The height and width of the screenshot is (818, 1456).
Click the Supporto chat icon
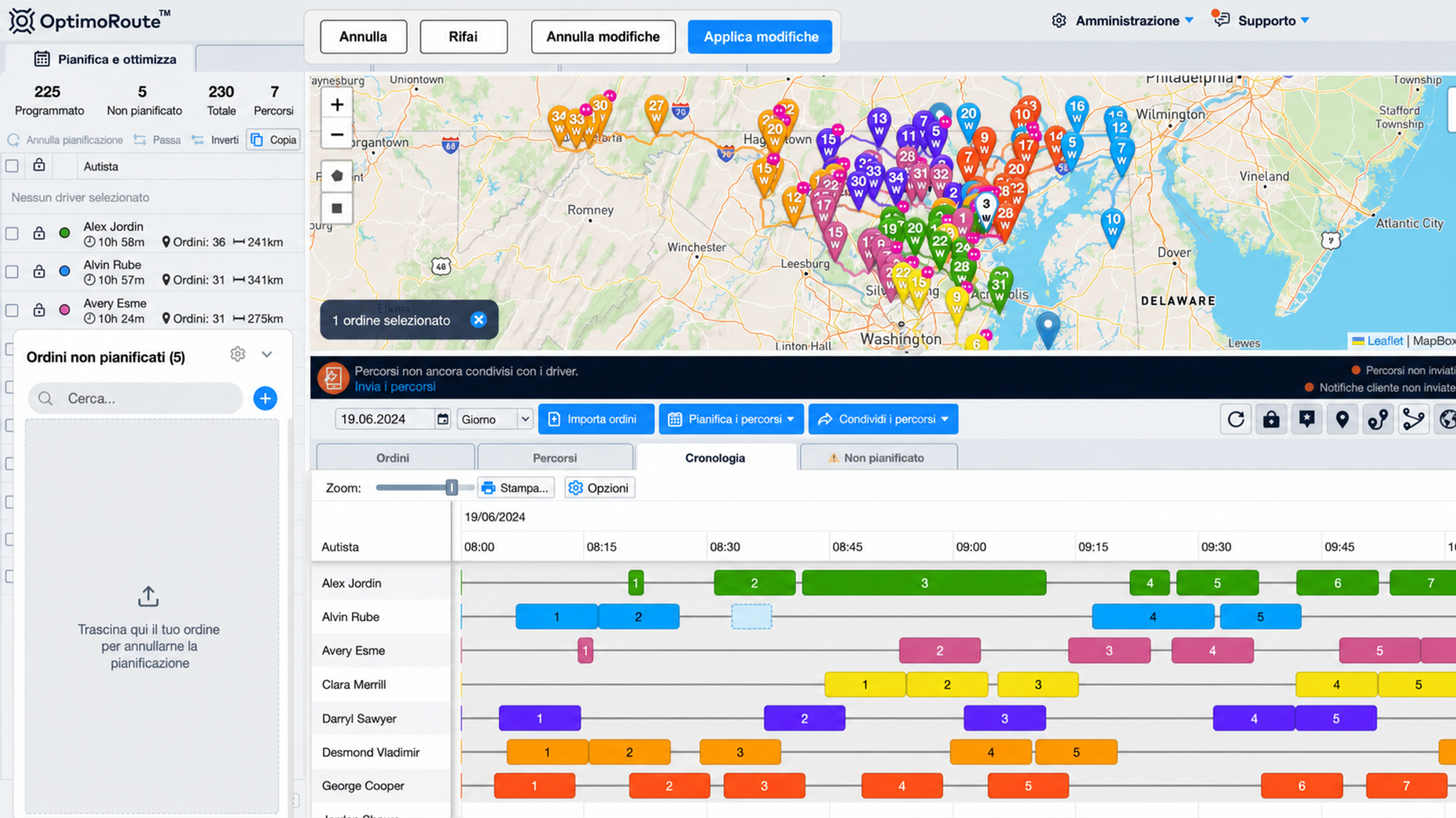click(1222, 19)
